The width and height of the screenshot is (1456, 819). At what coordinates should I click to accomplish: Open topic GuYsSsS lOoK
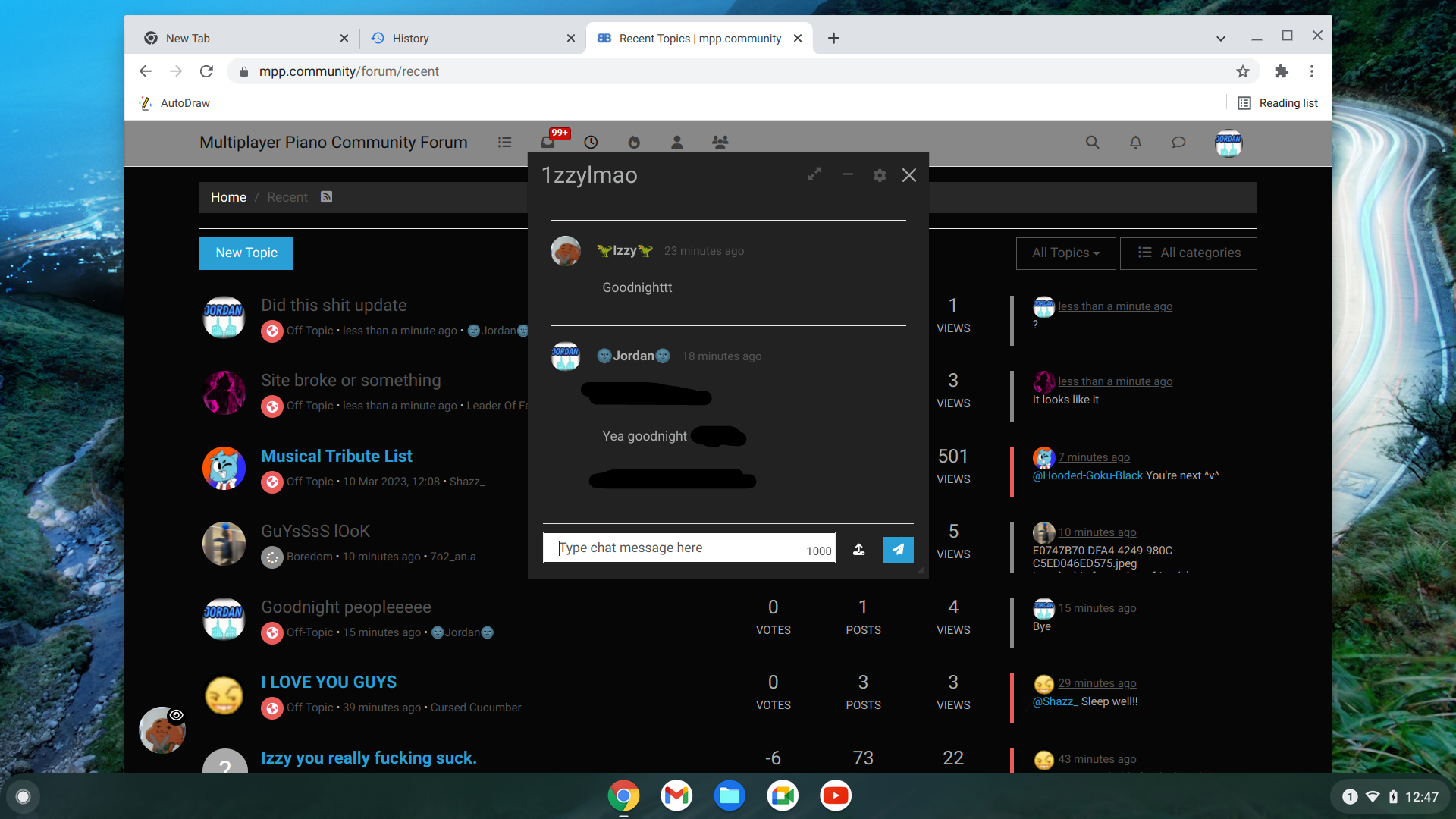315,531
